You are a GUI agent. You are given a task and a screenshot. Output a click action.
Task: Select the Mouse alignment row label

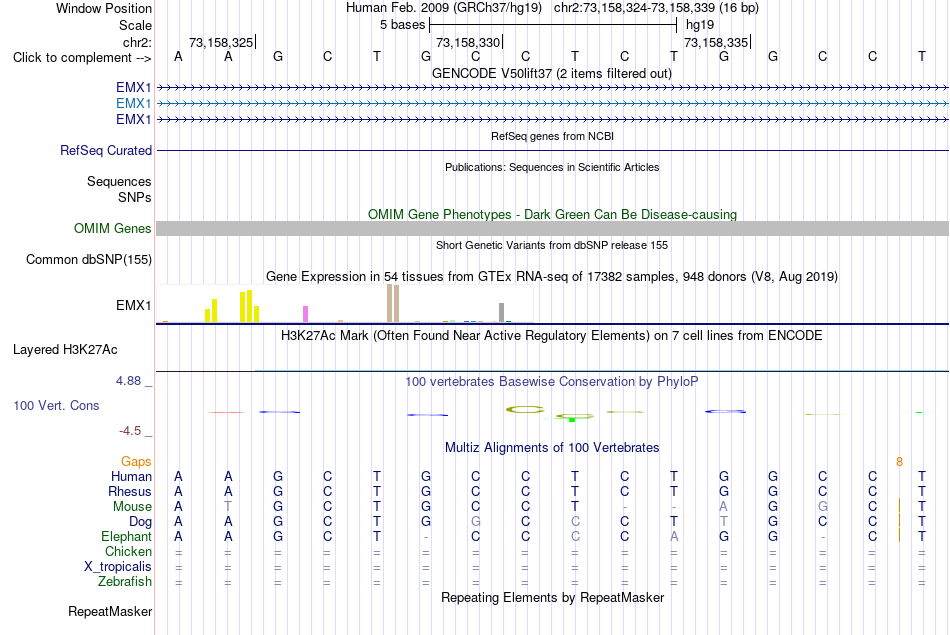132,507
